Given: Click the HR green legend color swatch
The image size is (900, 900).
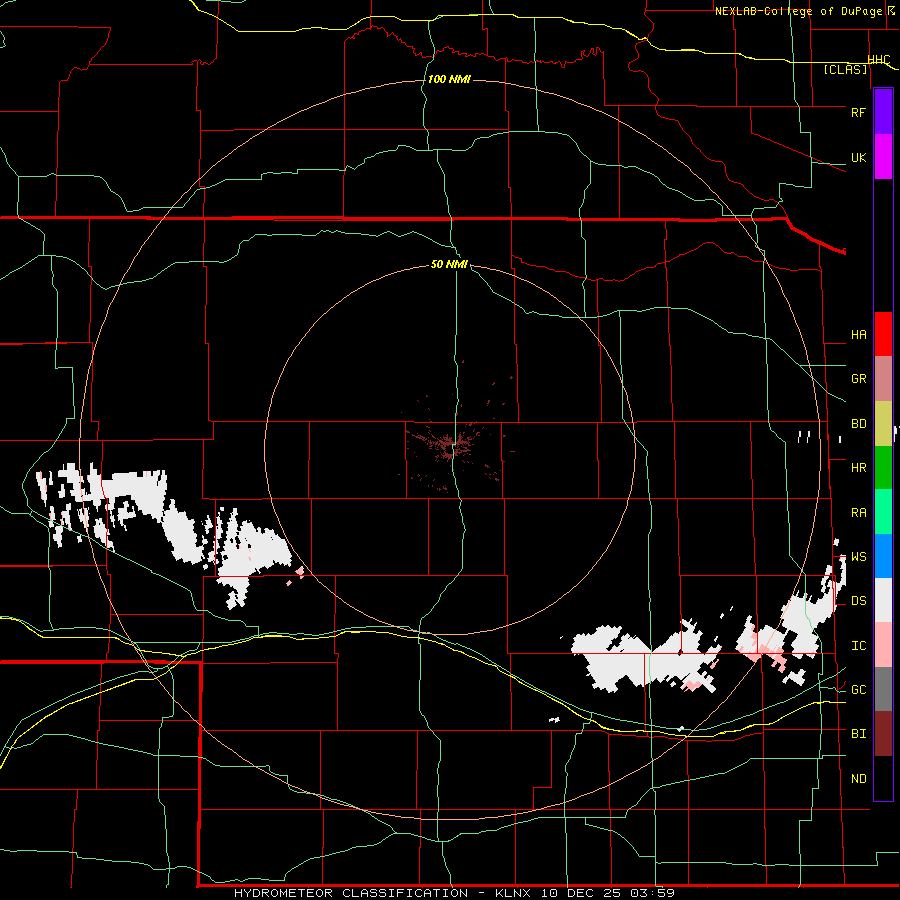Looking at the screenshot, I should pos(883,467).
